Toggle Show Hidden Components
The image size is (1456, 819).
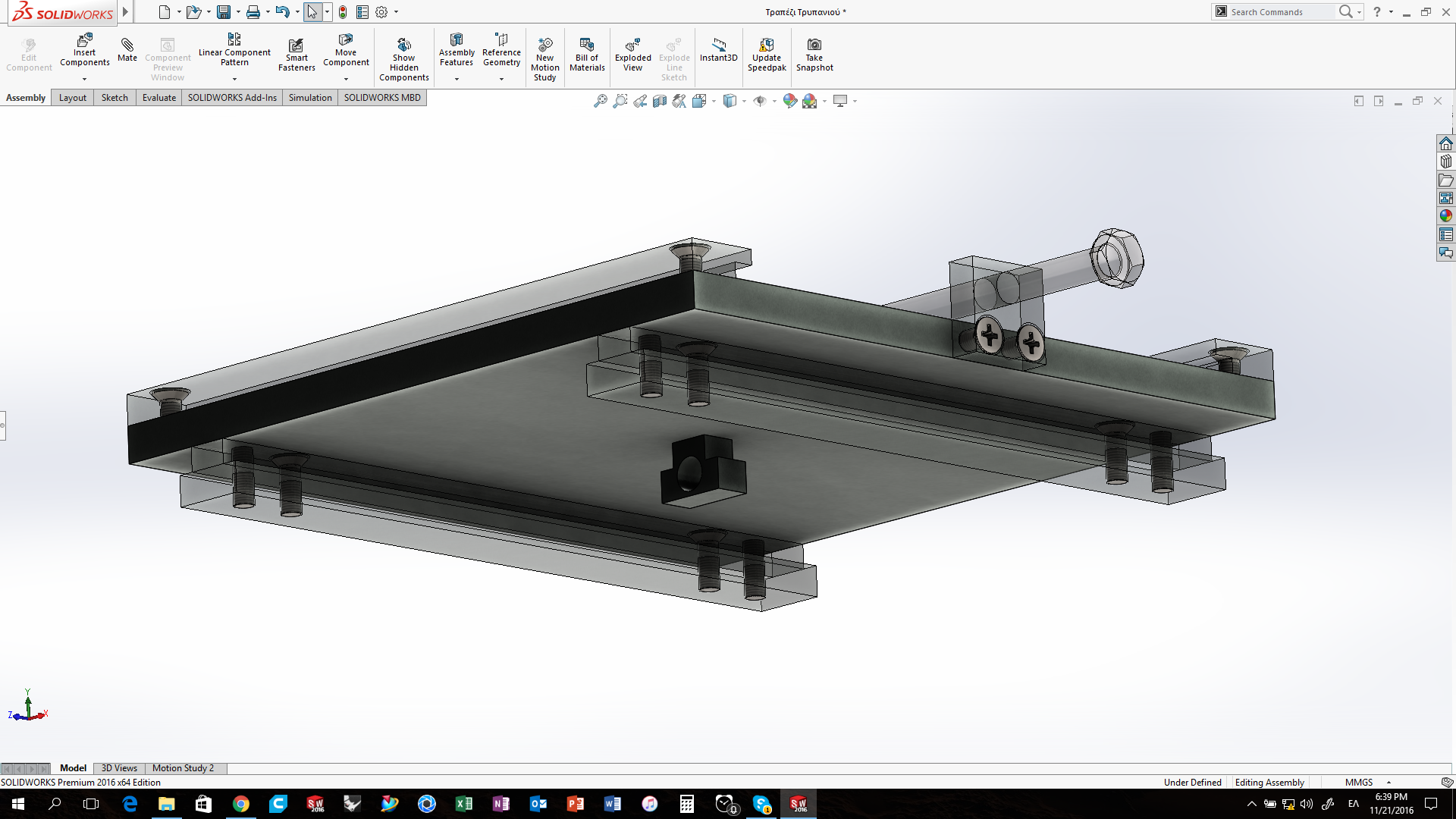403,60
